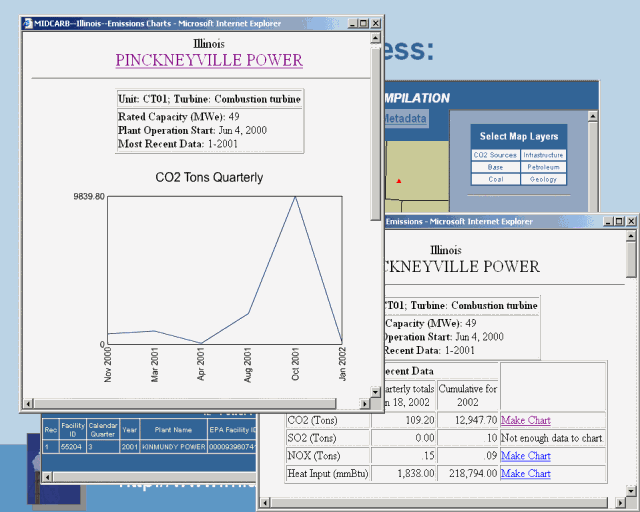Viewport: 640px width, 512px height.
Task: Toggle the Petroleum map layer
Action: tap(543, 167)
